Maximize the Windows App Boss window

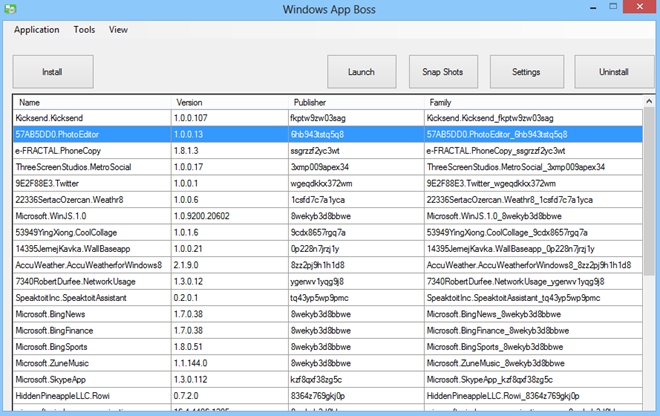[x=613, y=6]
